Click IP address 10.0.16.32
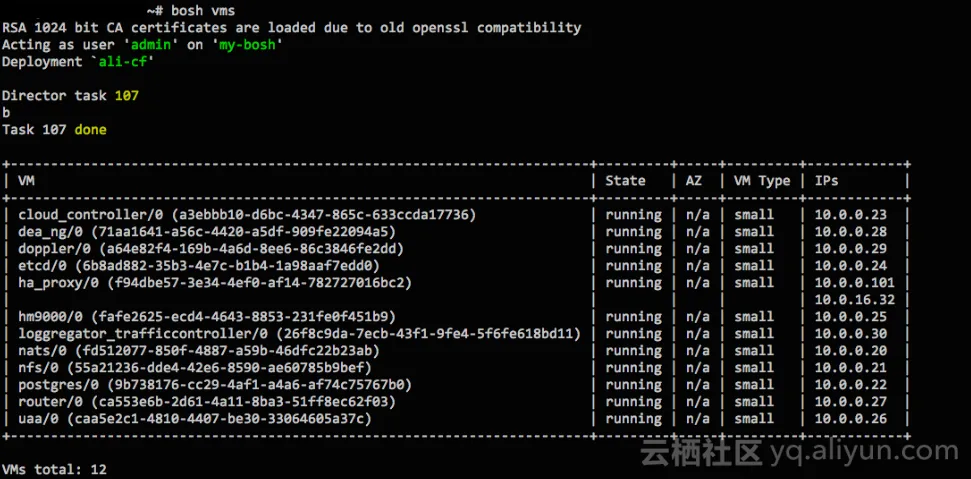 853,300
